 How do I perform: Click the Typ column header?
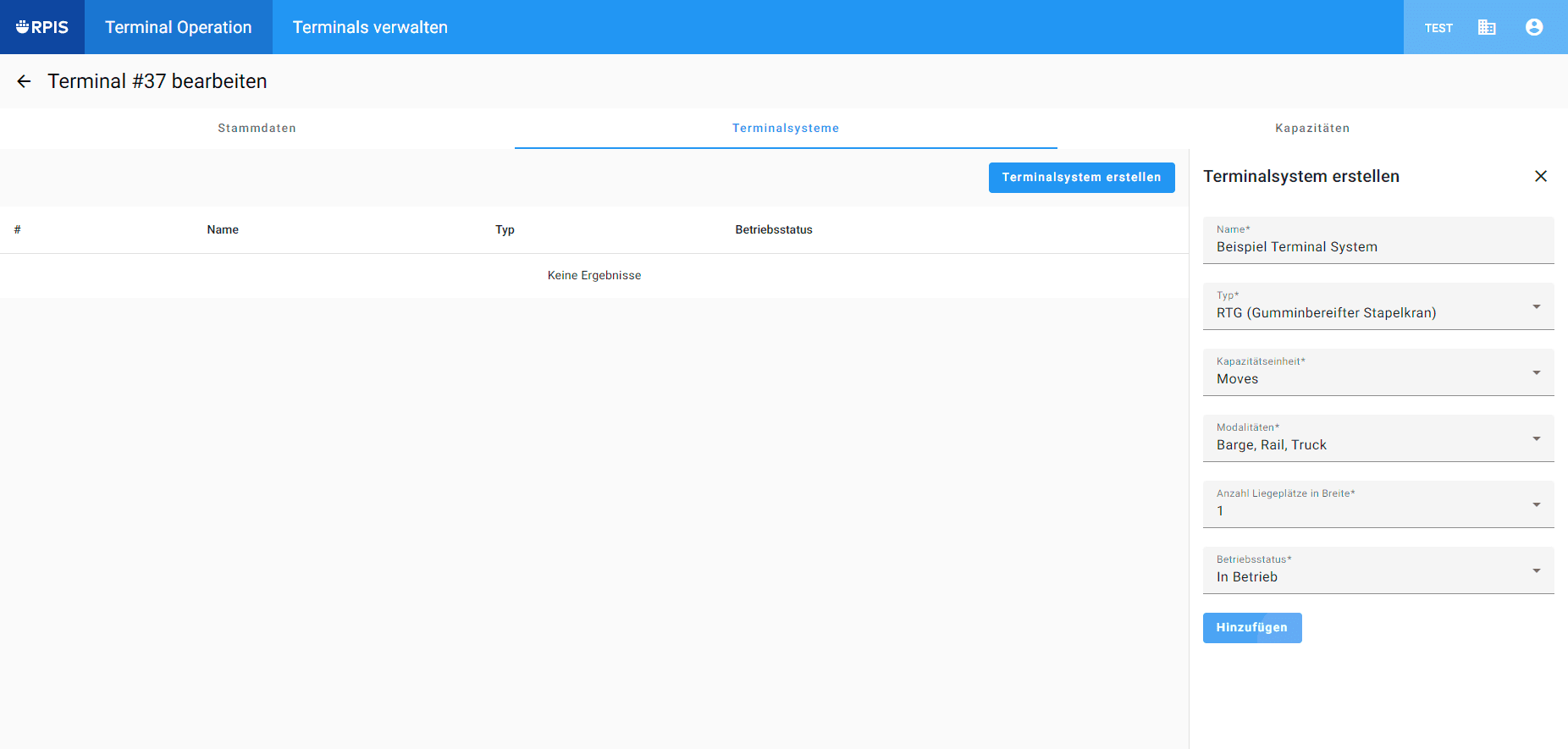[x=505, y=230]
